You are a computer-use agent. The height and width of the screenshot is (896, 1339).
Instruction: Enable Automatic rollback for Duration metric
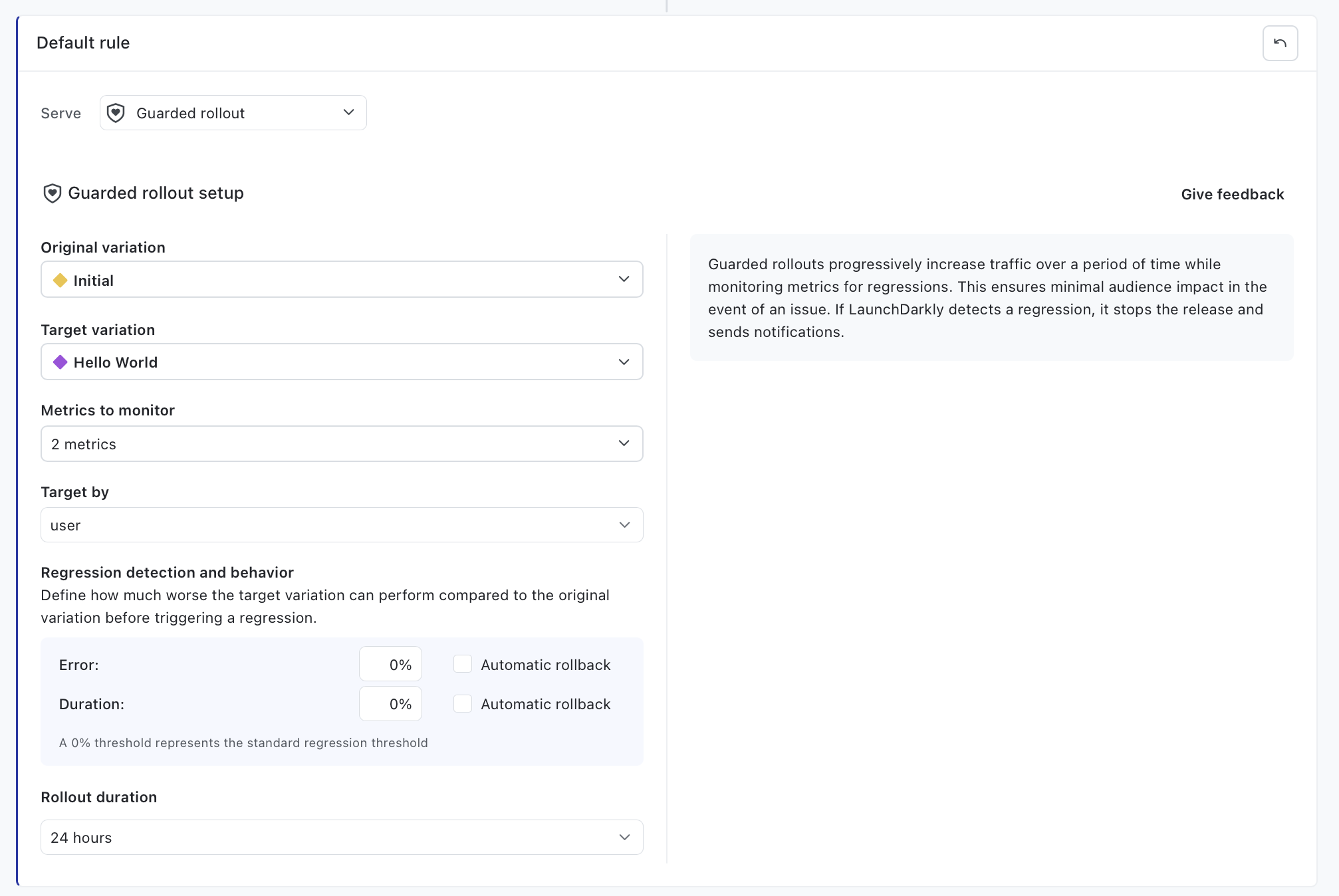463,703
